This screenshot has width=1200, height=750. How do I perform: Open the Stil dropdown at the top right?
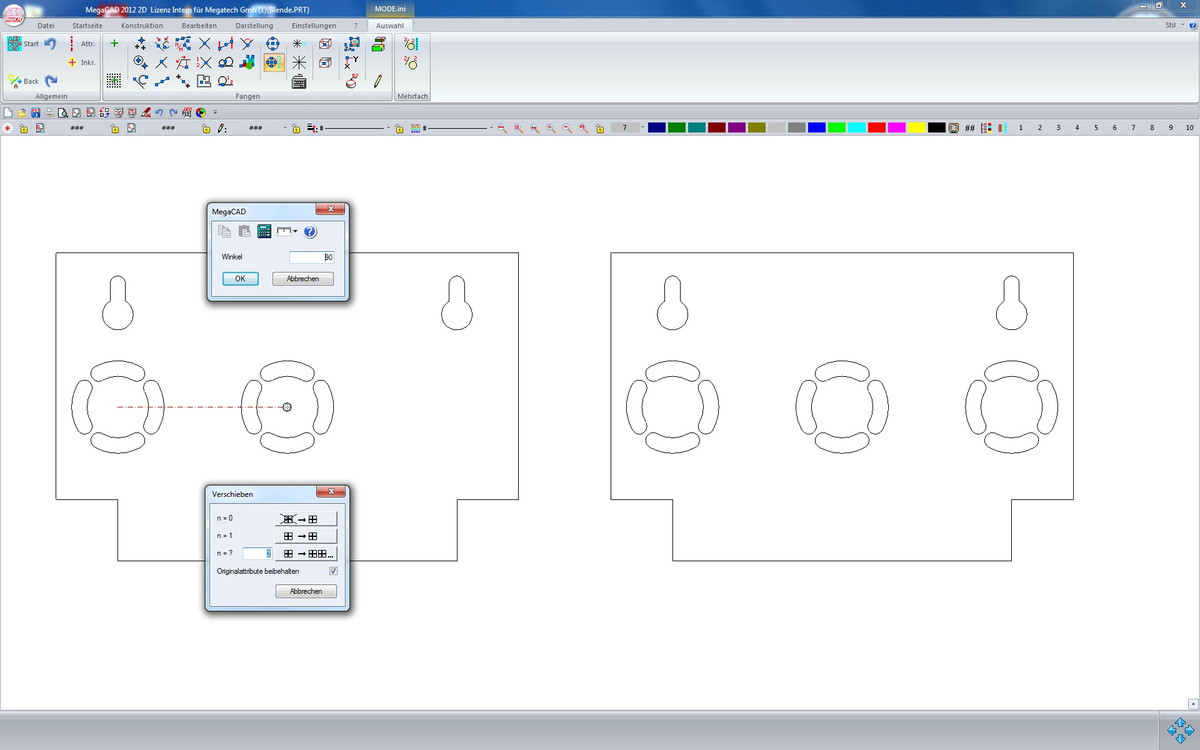1172,25
